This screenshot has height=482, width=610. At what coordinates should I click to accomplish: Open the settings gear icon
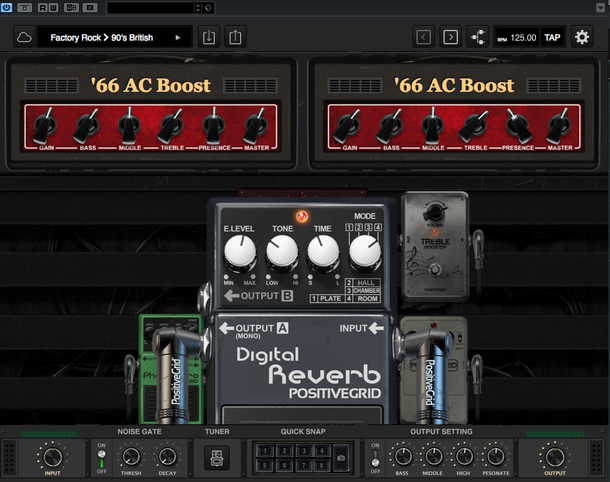[x=582, y=37]
